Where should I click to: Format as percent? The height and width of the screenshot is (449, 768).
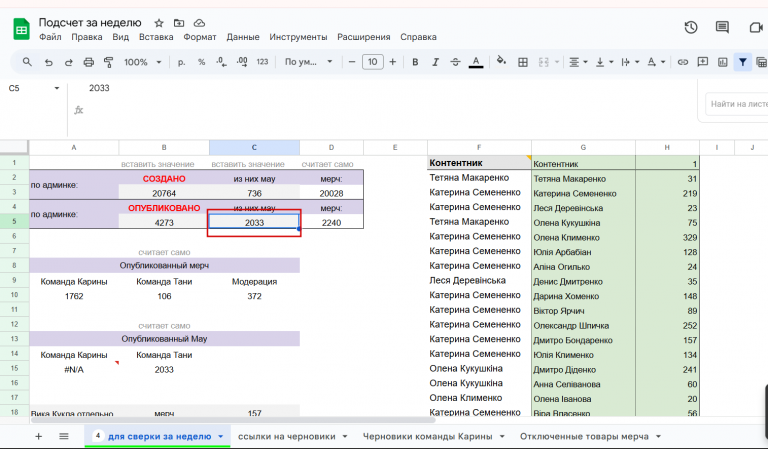201,62
